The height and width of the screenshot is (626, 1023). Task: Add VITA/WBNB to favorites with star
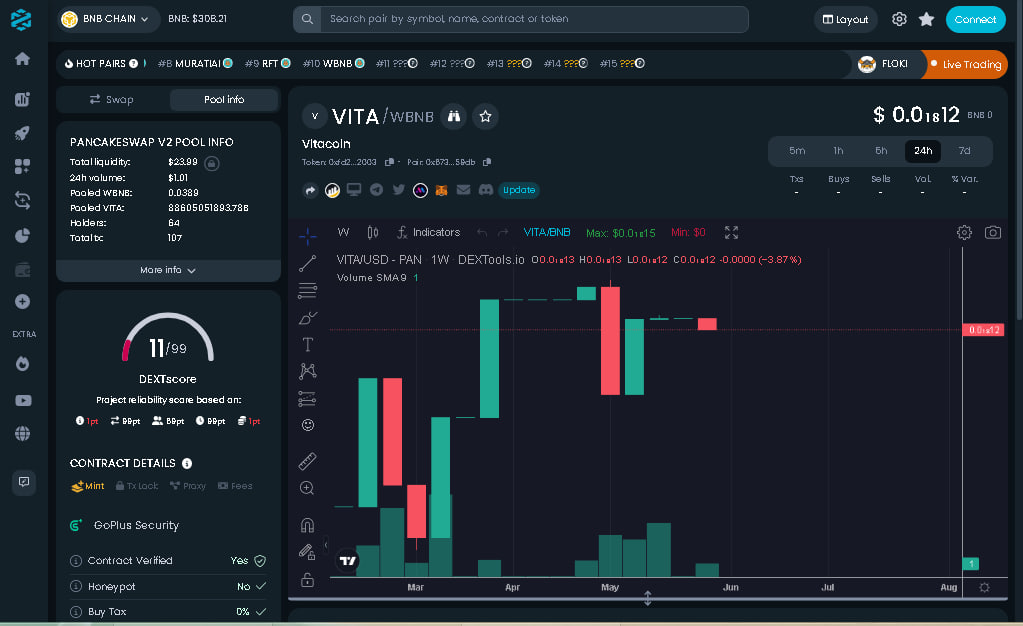pyautogui.click(x=485, y=116)
